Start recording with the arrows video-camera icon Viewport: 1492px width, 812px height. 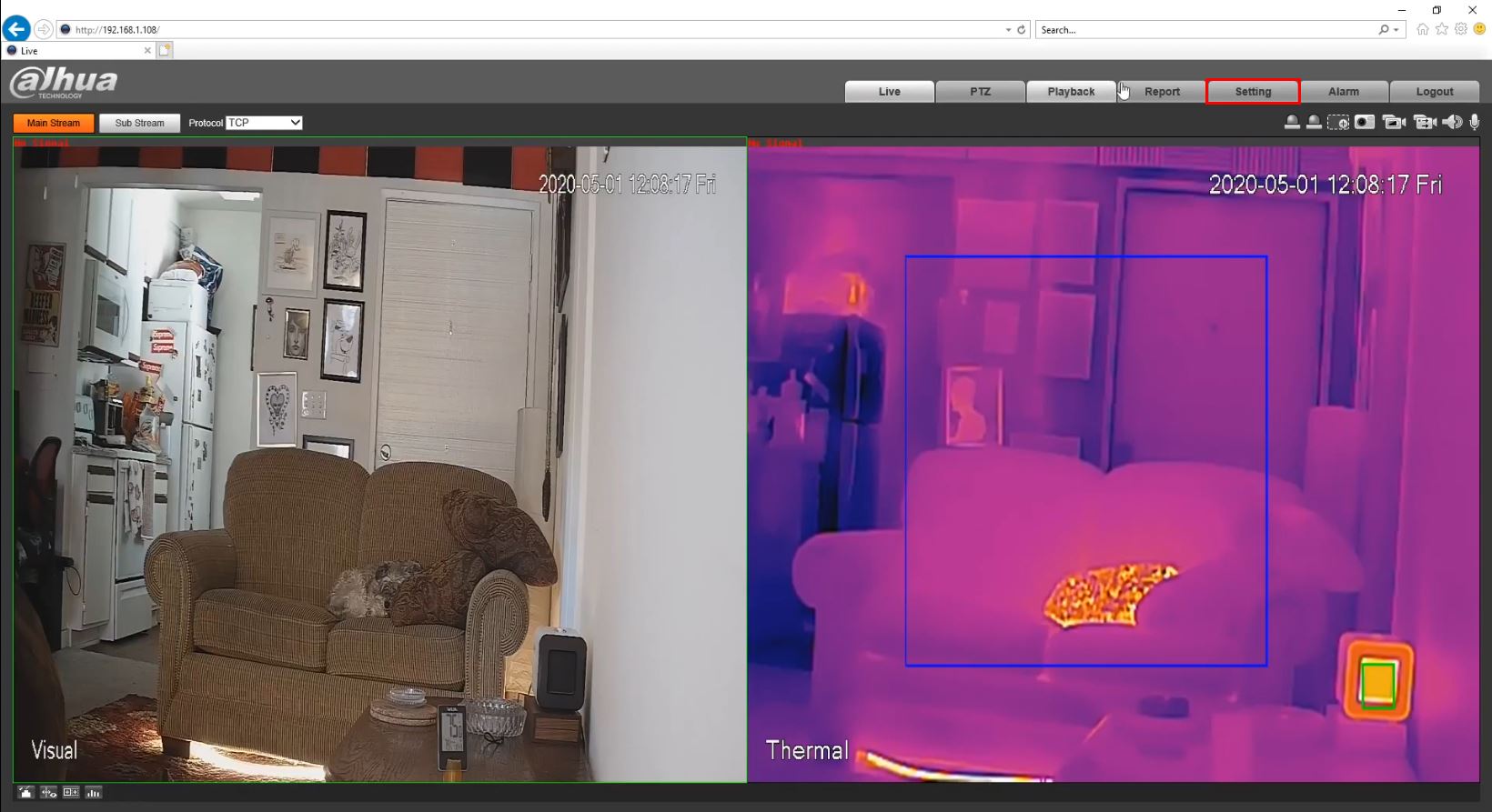(1425, 123)
